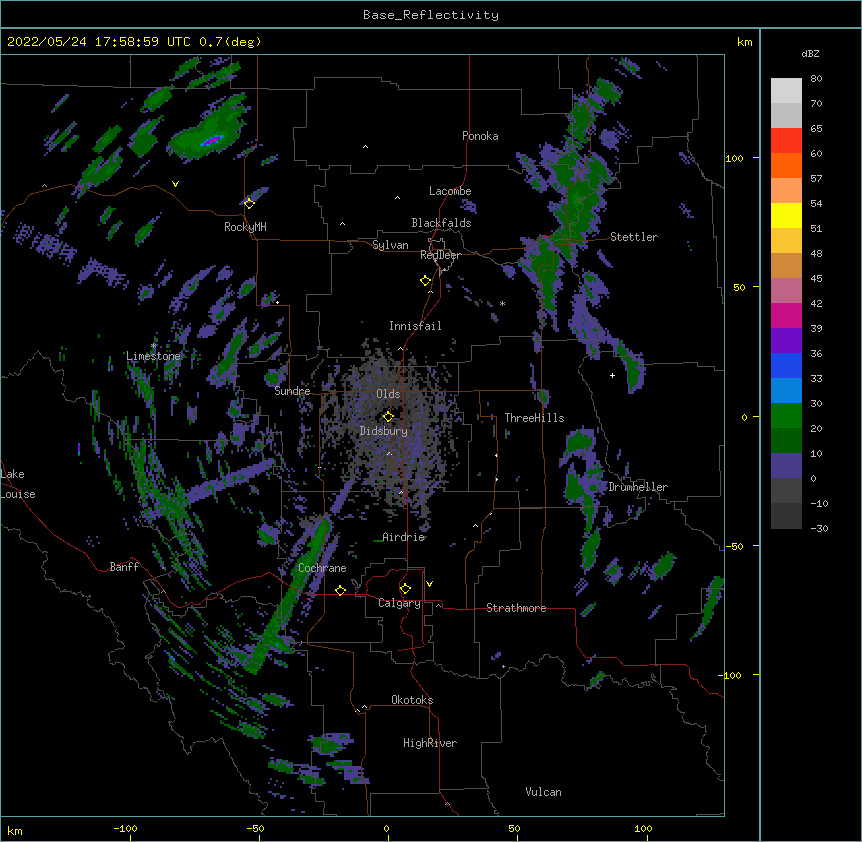Image resolution: width=862 pixels, height=842 pixels.
Task: Click the yellow station marker at Olds
Action: point(388,417)
